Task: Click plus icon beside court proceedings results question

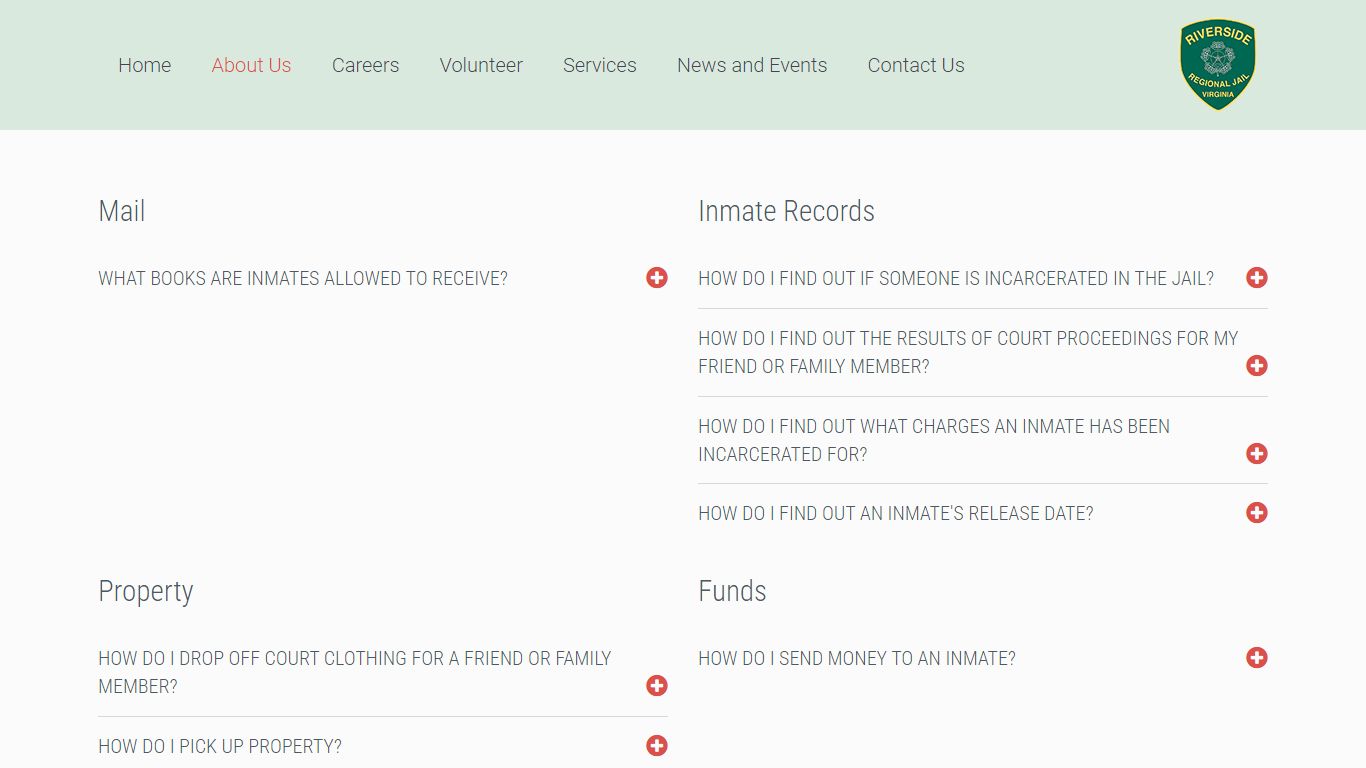Action: coord(1257,366)
